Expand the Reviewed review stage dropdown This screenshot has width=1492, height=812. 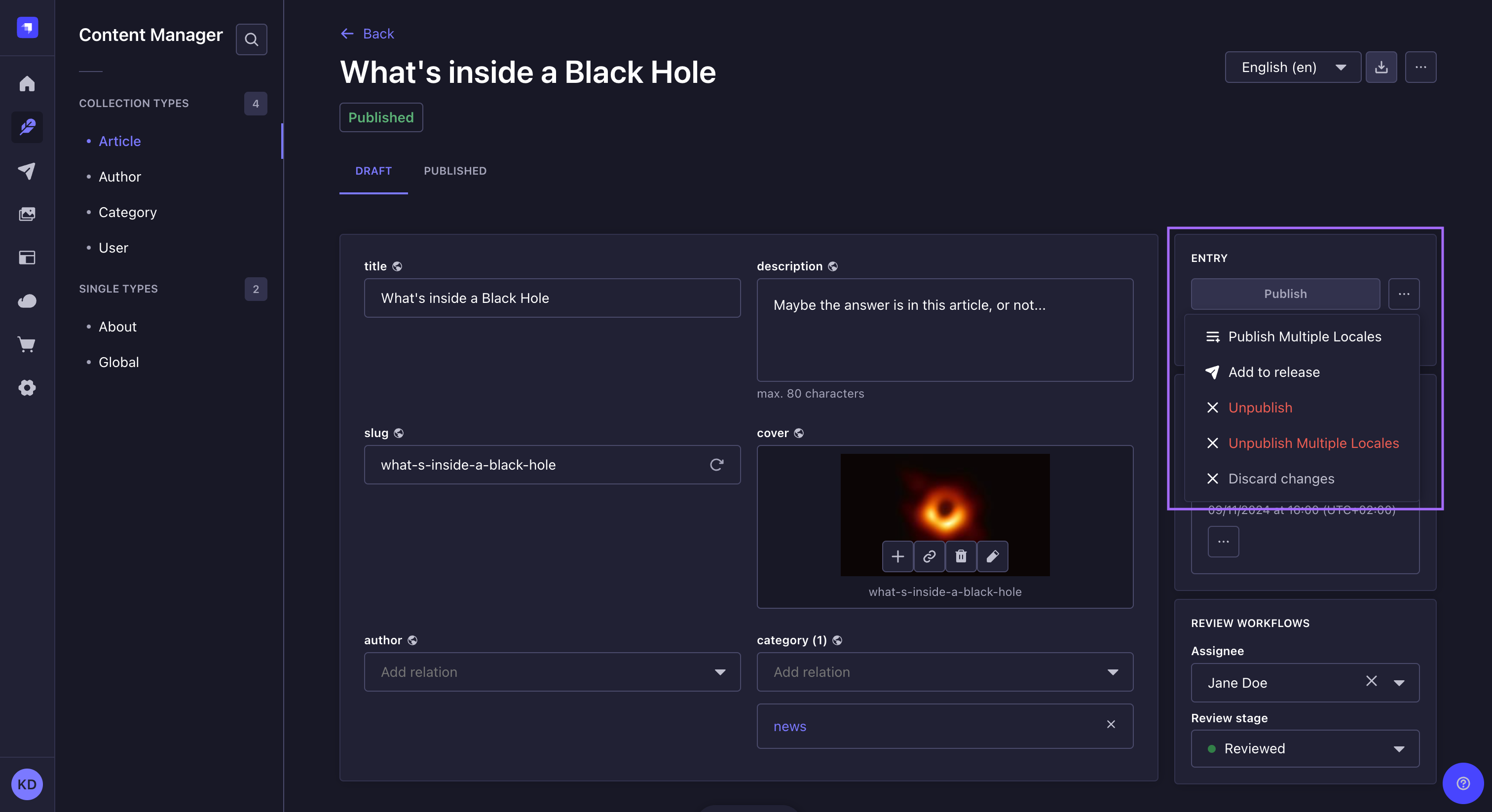tap(1305, 748)
